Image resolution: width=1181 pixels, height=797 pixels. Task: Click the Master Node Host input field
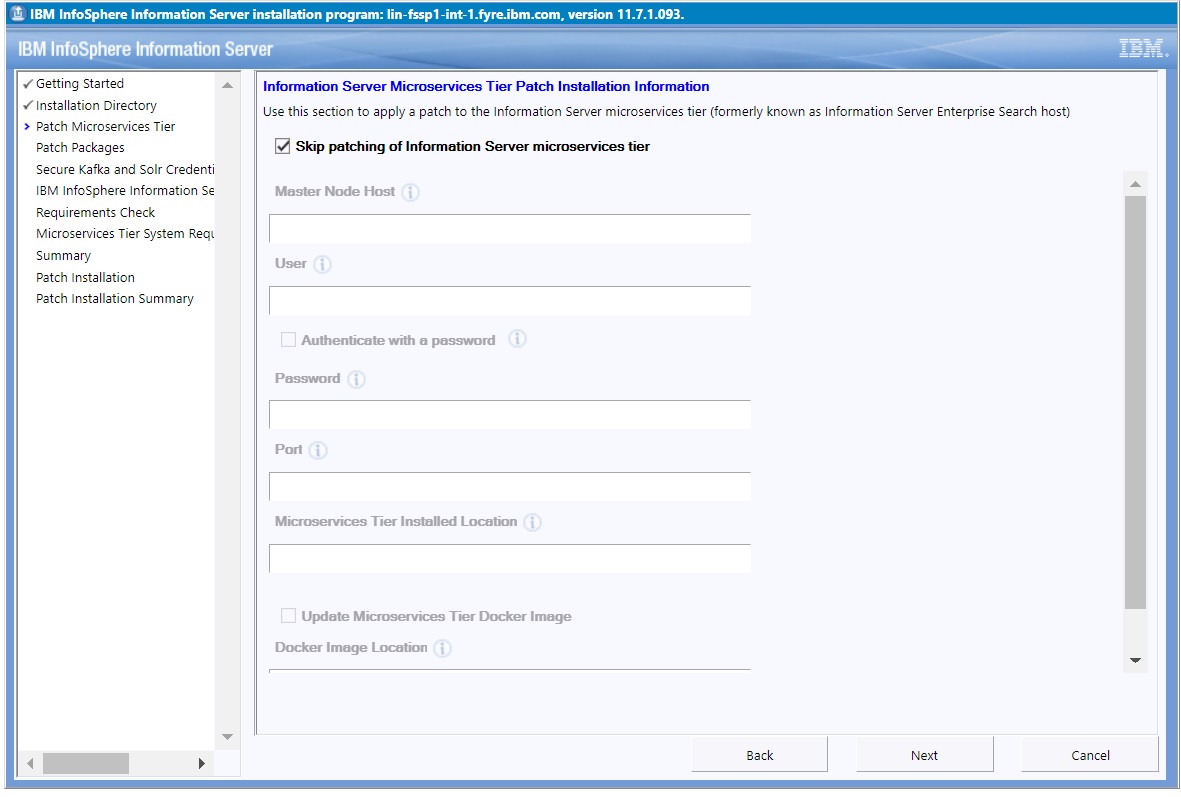pyautogui.click(x=509, y=229)
